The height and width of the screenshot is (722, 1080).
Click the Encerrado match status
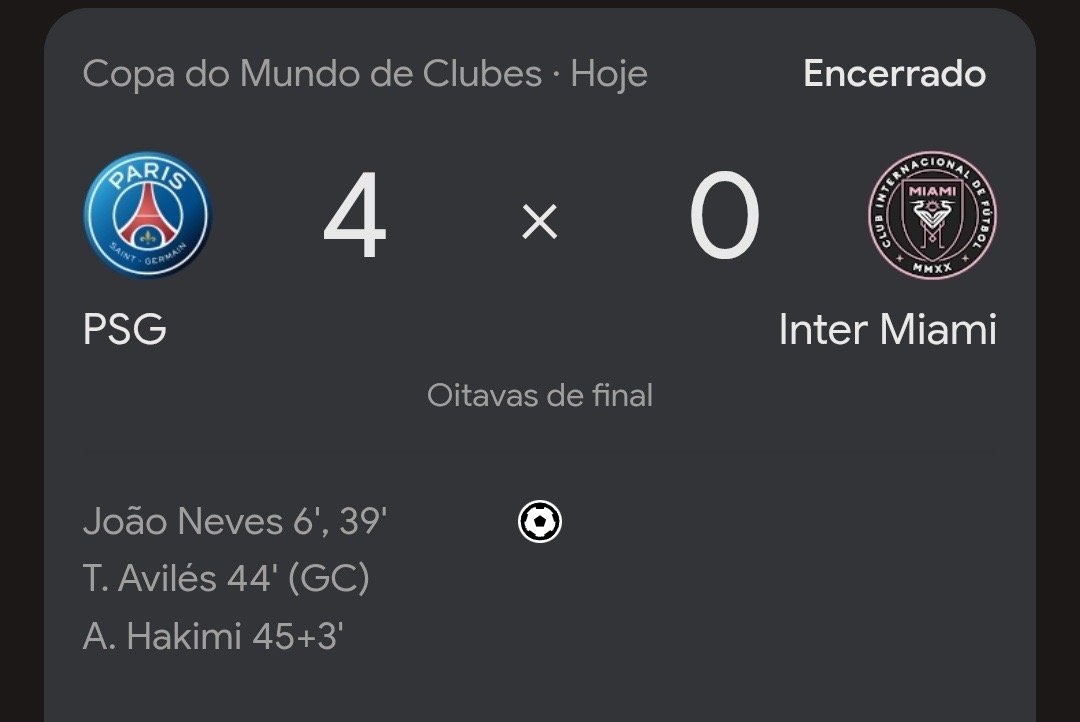(894, 74)
